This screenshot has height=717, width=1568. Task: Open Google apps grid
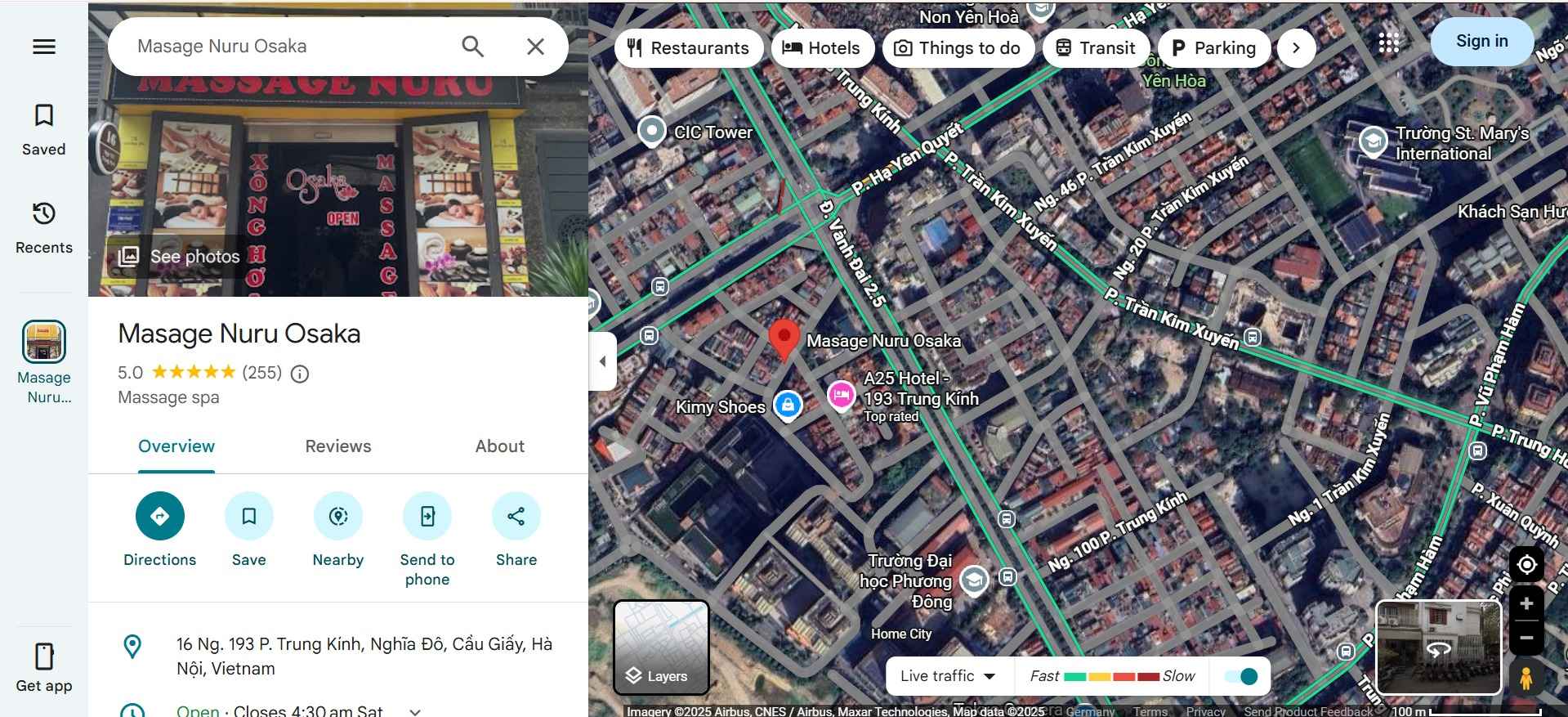pyautogui.click(x=1389, y=43)
